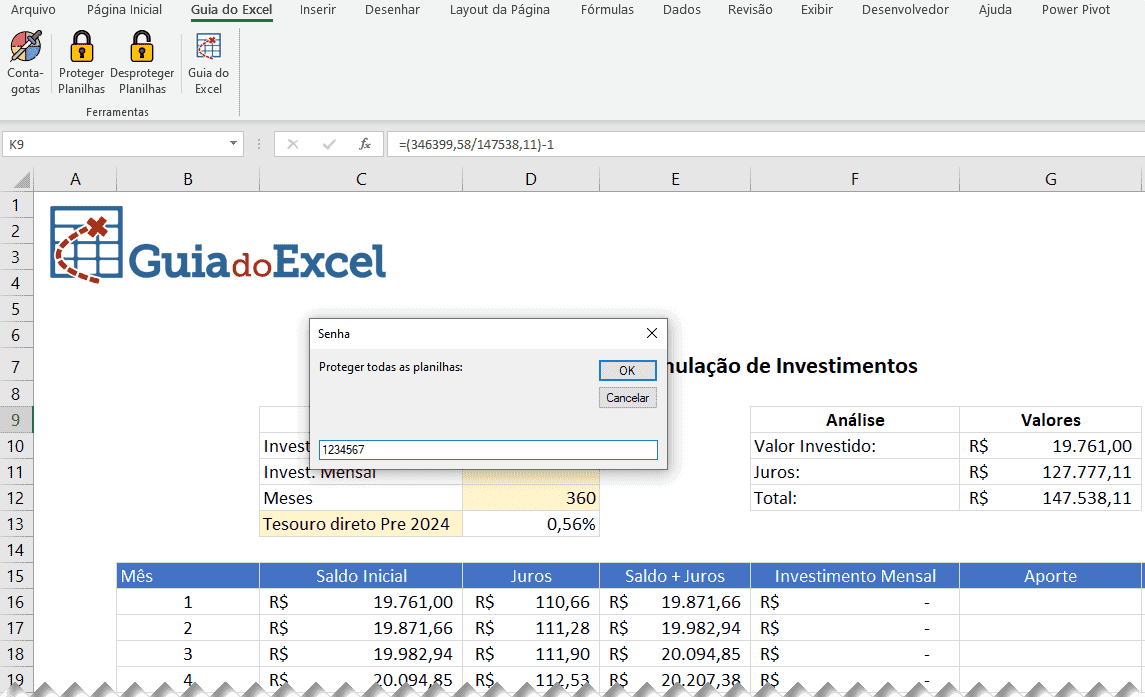
Task: Click the formula bar cancel X icon
Action: (x=293, y=144)
